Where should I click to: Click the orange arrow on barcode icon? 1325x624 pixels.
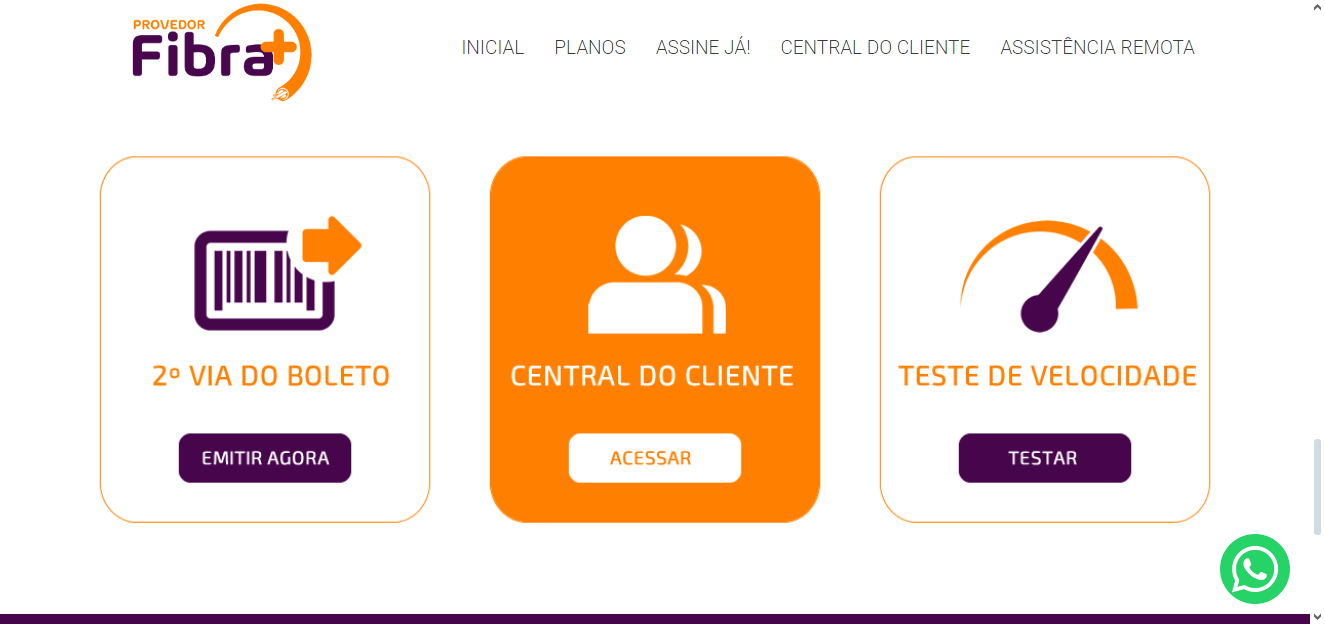pos(332,245)
